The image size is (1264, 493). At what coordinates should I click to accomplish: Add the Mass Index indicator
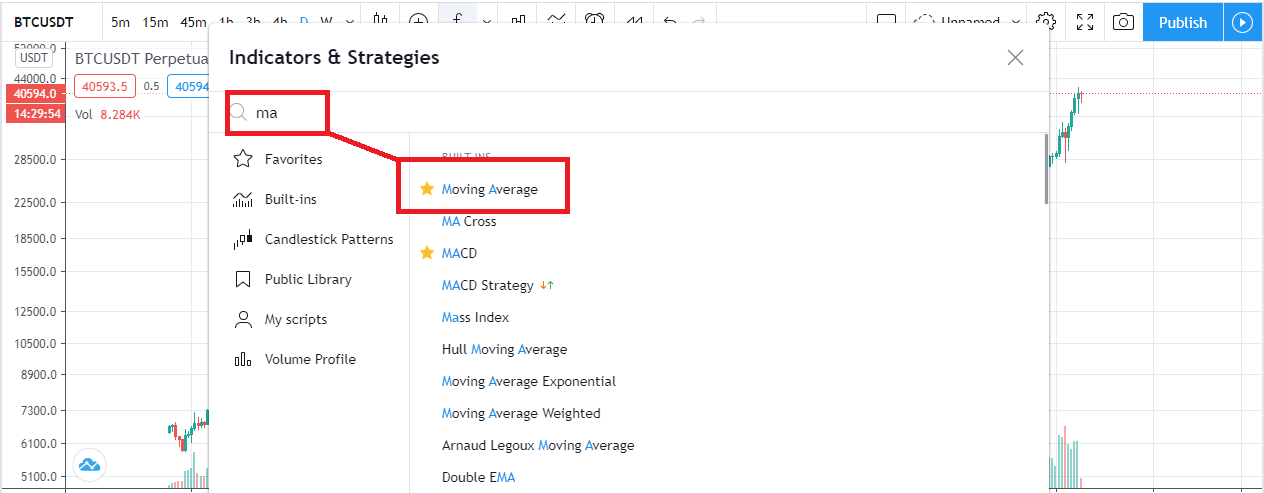475,317
